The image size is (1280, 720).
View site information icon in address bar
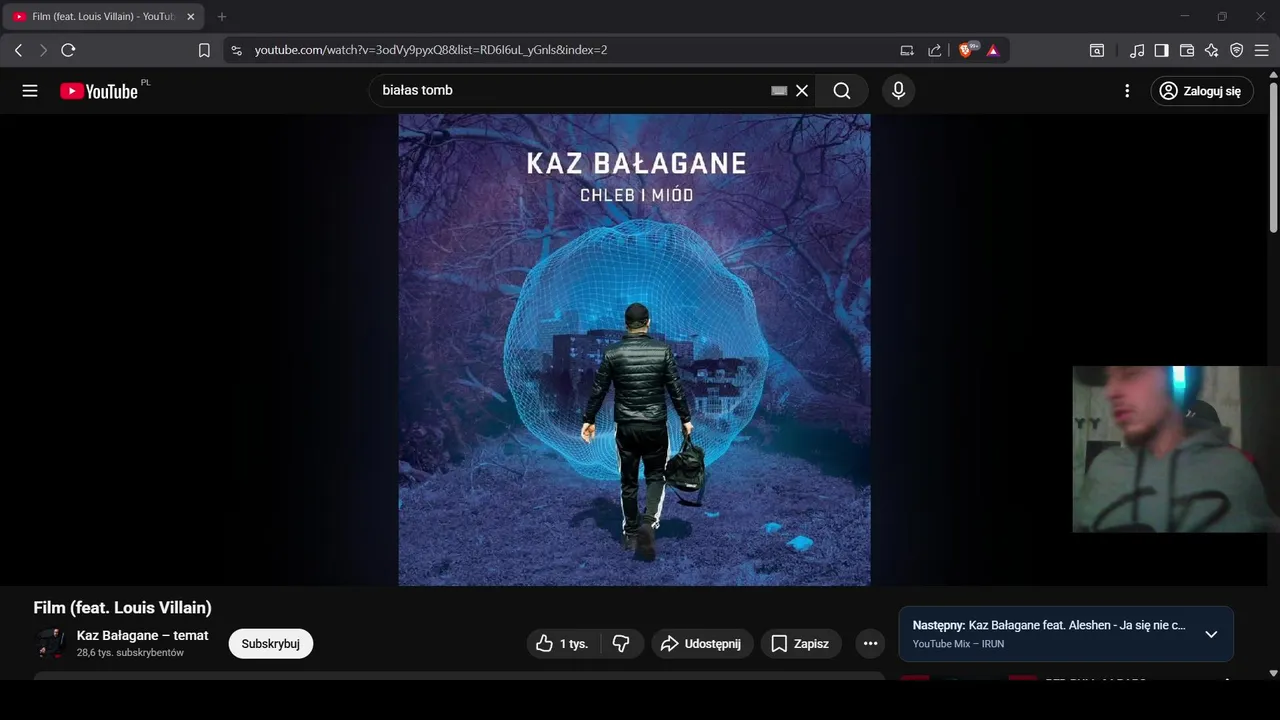point(236,50)
